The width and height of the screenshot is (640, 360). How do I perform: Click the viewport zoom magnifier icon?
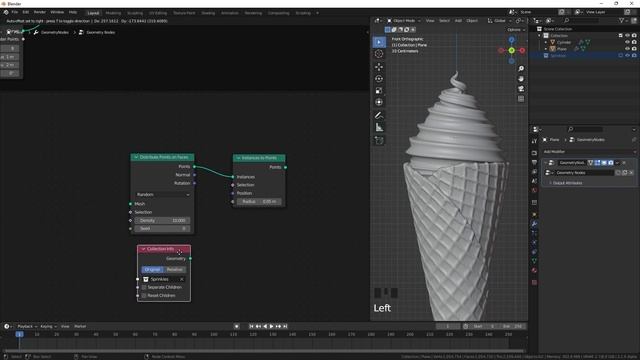coord(521,69)
